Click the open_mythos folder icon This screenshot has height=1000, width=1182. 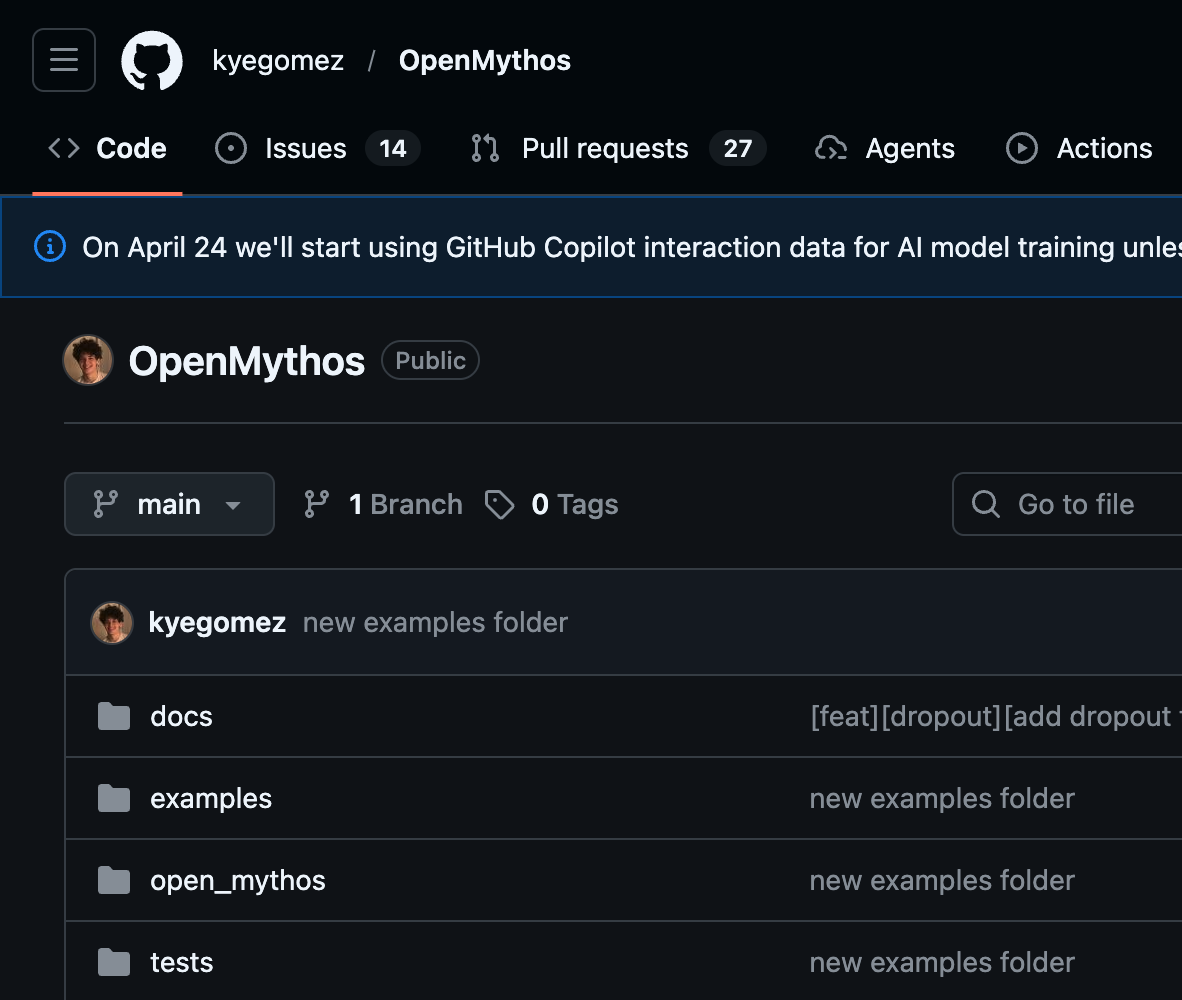tap(114, 880)
